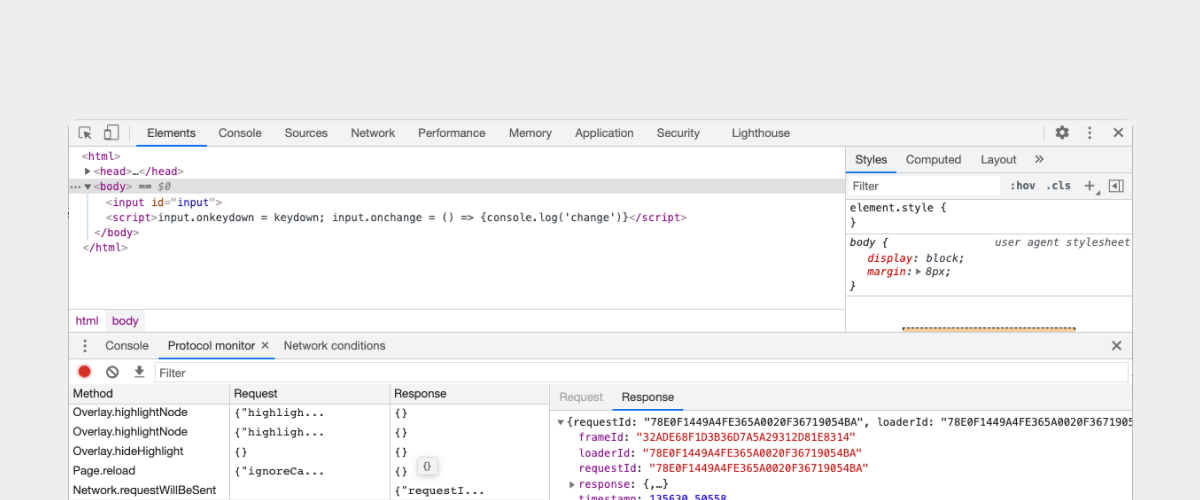Toggle the :hov element state button
1200x500 pixels.
click(x=1022, y=186)
